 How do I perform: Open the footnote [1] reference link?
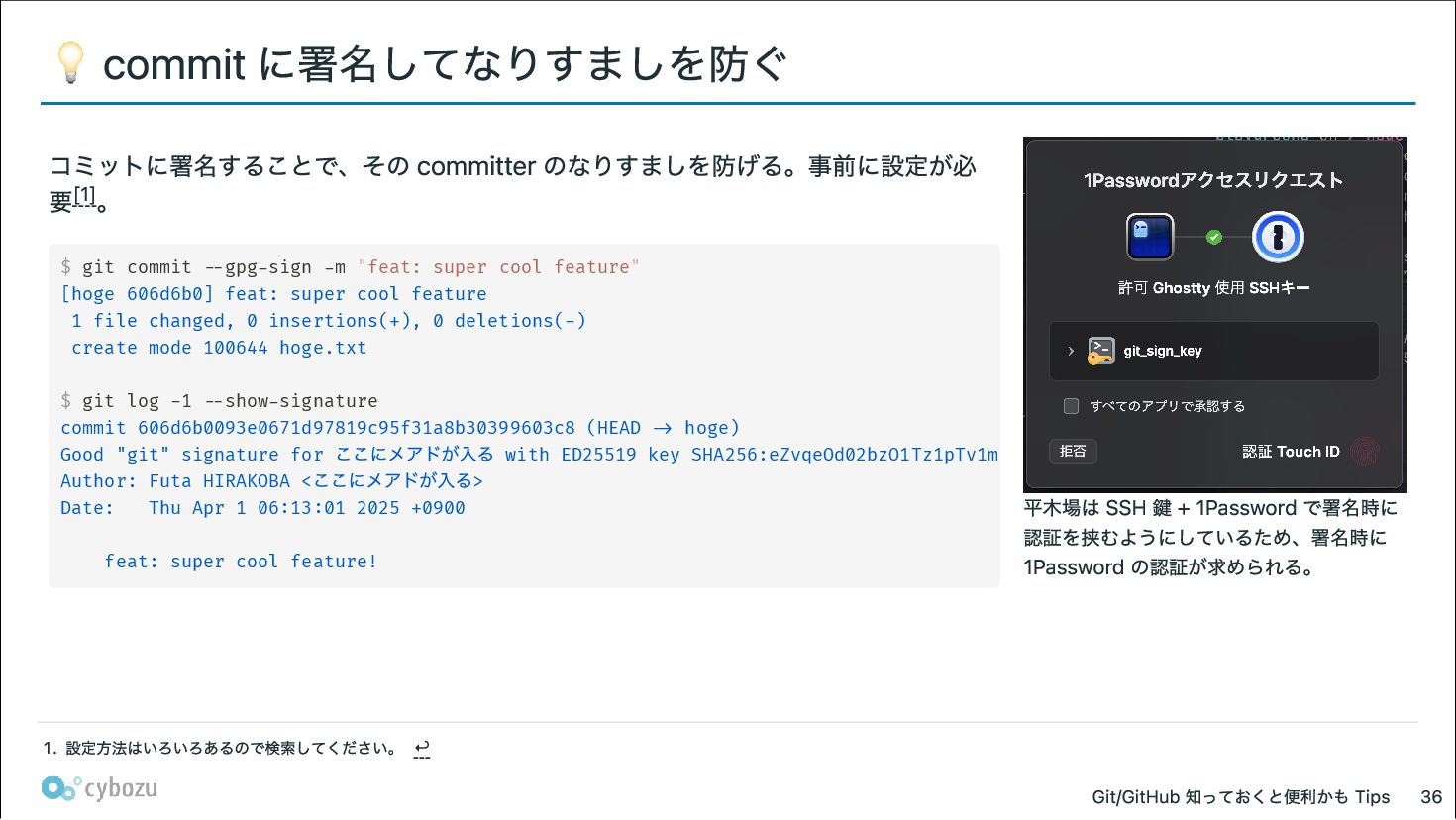(x=85, y=195)
